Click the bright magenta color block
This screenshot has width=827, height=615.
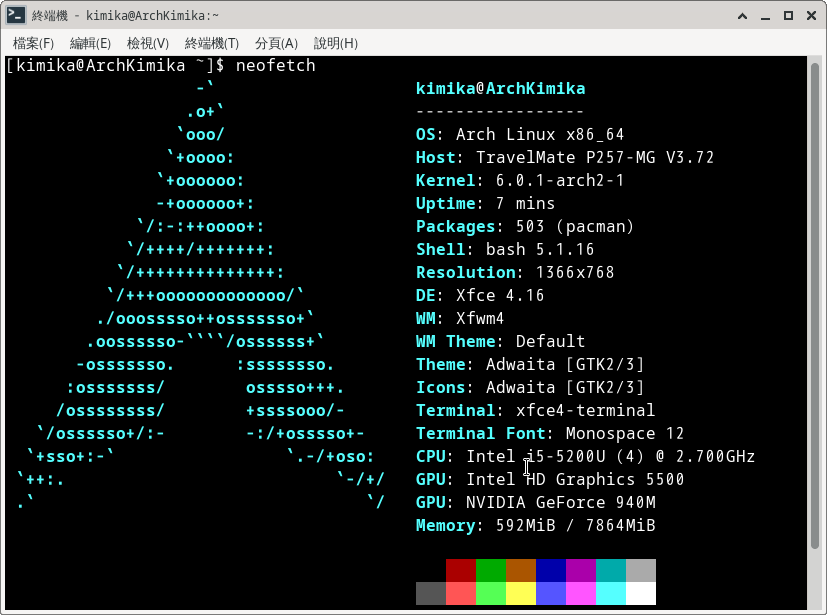[581, 593]
